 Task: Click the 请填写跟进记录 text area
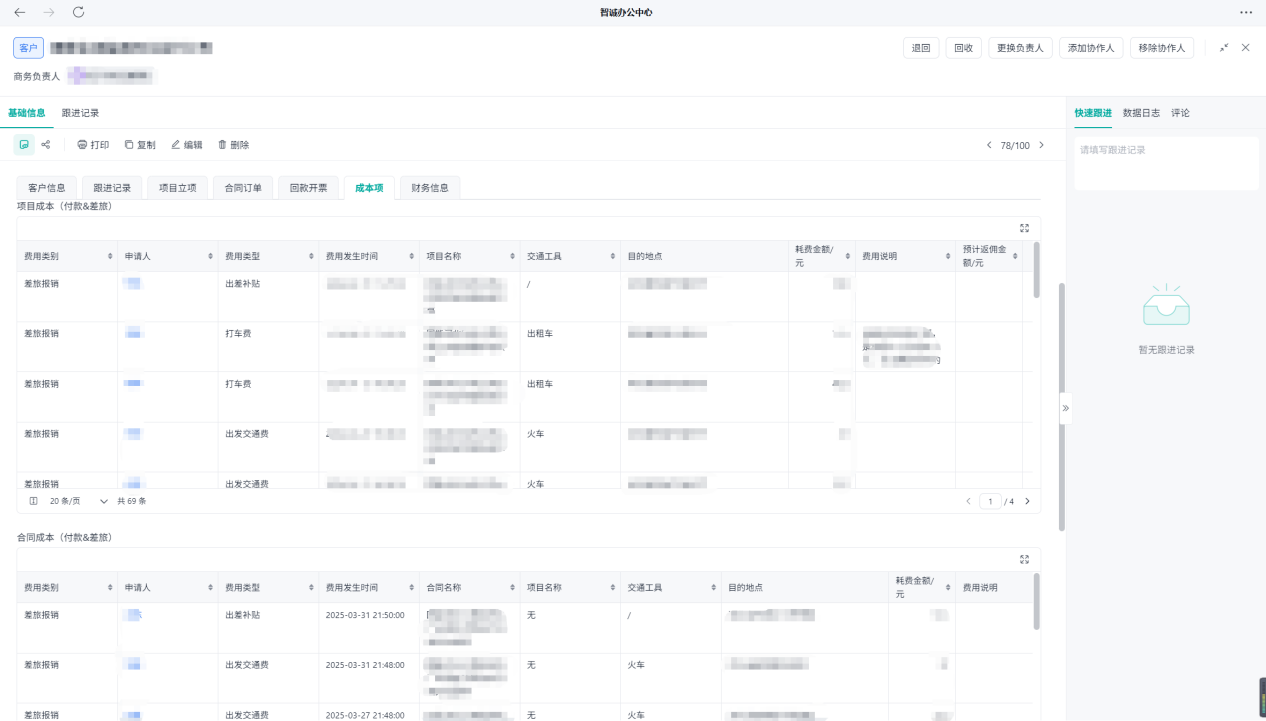(1166, 163)
